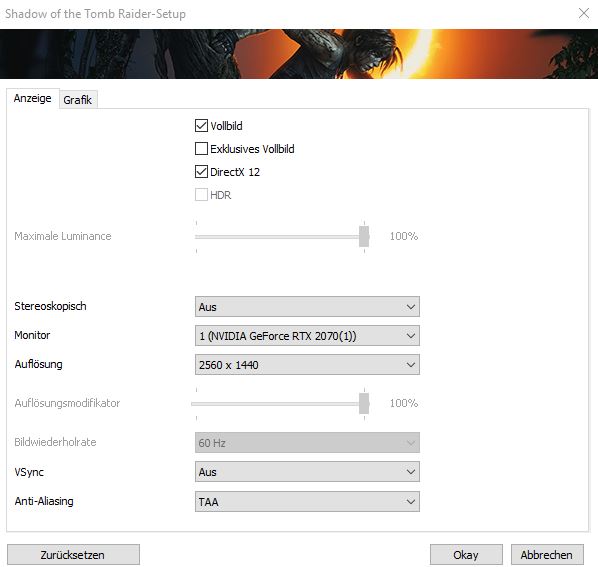Close the Shadow of the Tomb Raider setup window
Screen dimensions: 598x567
pos(584,13)
